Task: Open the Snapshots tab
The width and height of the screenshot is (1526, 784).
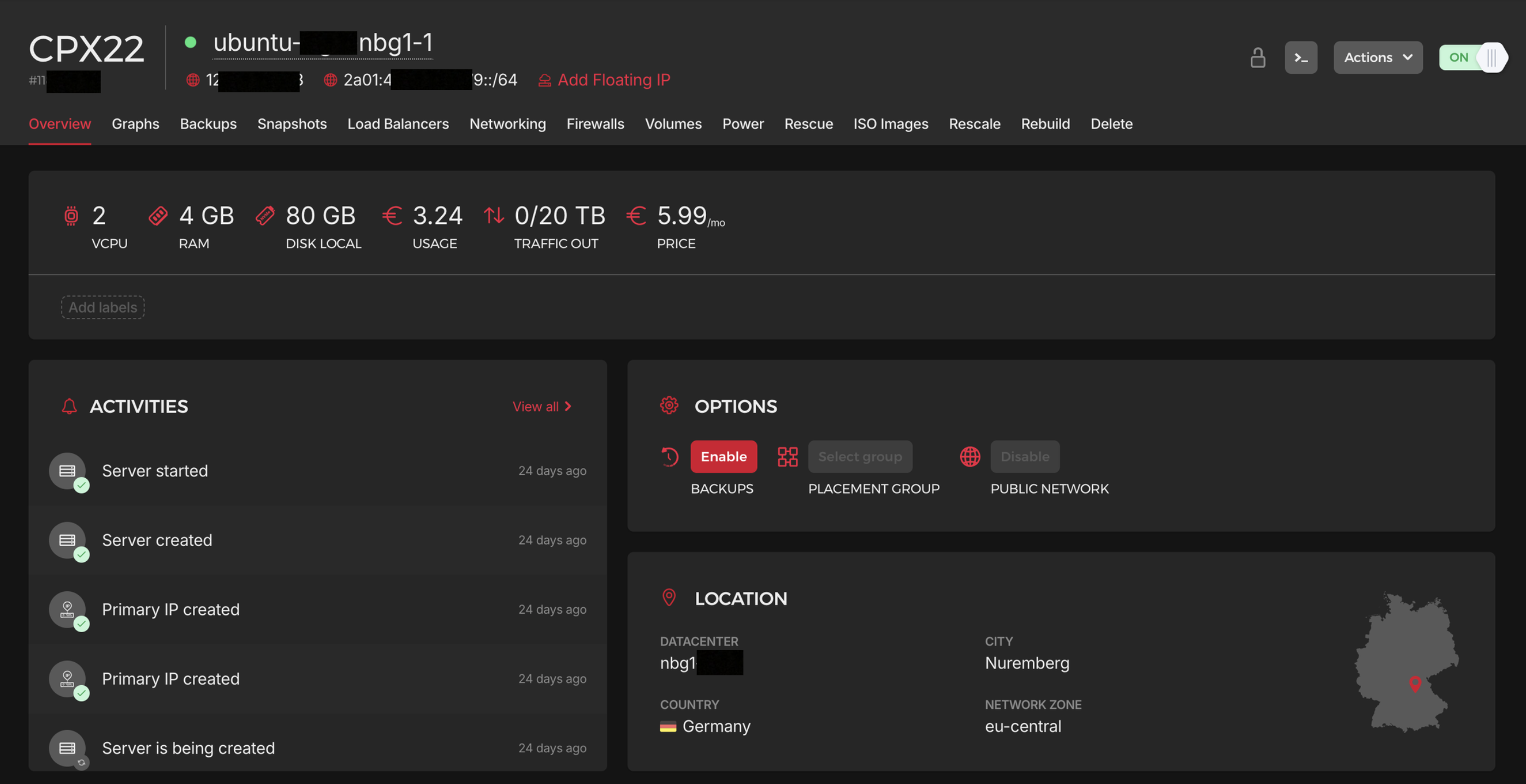Action: click(x=292, y=124)
